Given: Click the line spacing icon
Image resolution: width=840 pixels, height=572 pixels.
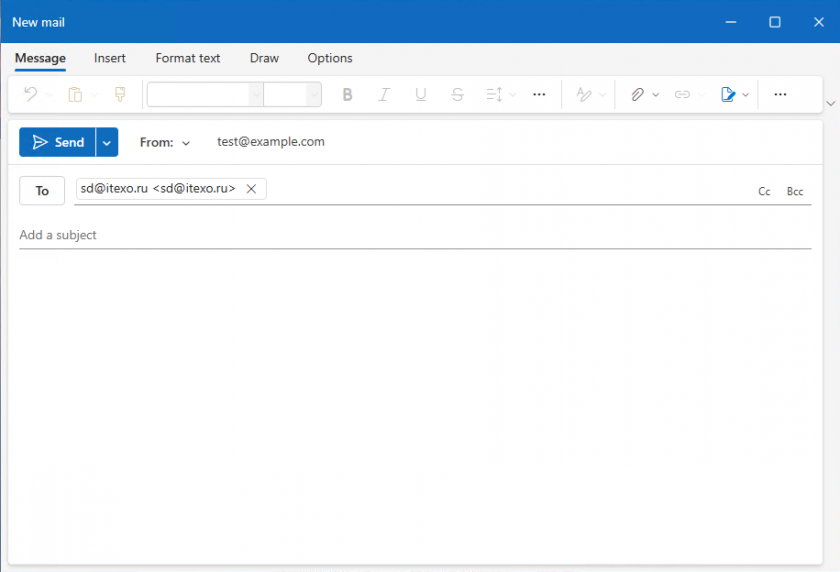Looking at the screenshot, I should point(494,95).
